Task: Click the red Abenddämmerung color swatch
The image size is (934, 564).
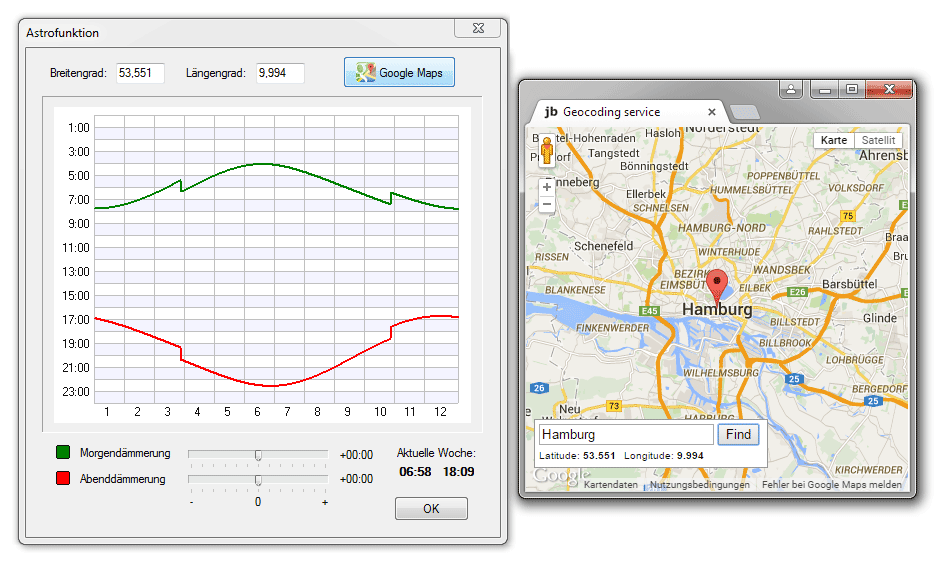Action: (x=63, y=478)
